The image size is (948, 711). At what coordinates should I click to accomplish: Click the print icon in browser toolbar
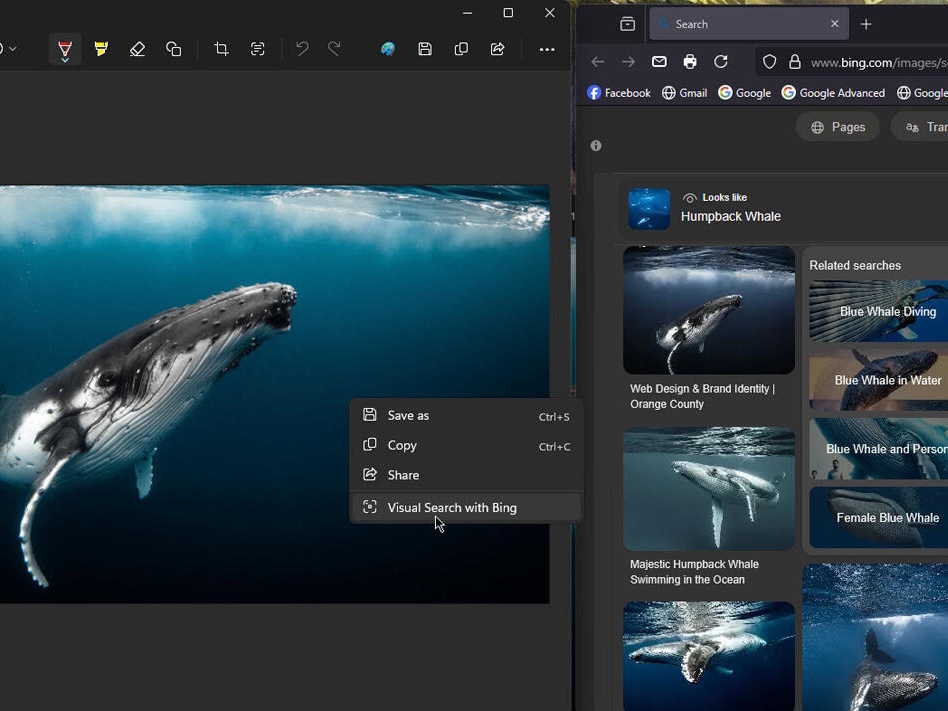pyautogui.click(x=690, y=62)
